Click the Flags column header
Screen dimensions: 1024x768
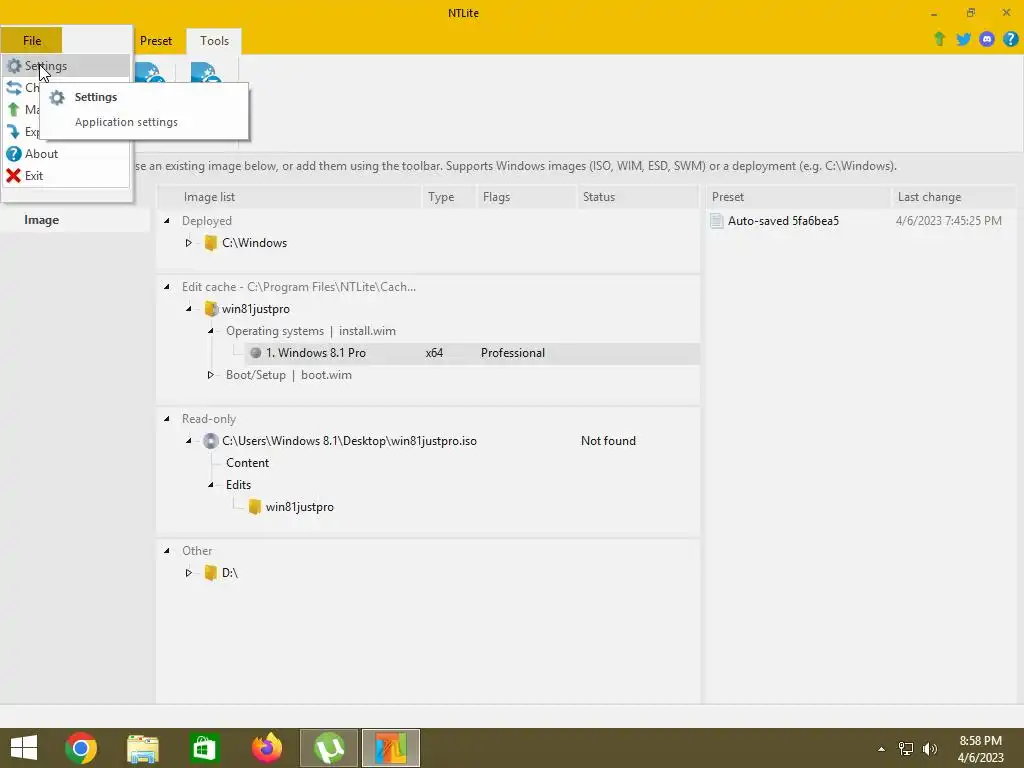(526, 197)
